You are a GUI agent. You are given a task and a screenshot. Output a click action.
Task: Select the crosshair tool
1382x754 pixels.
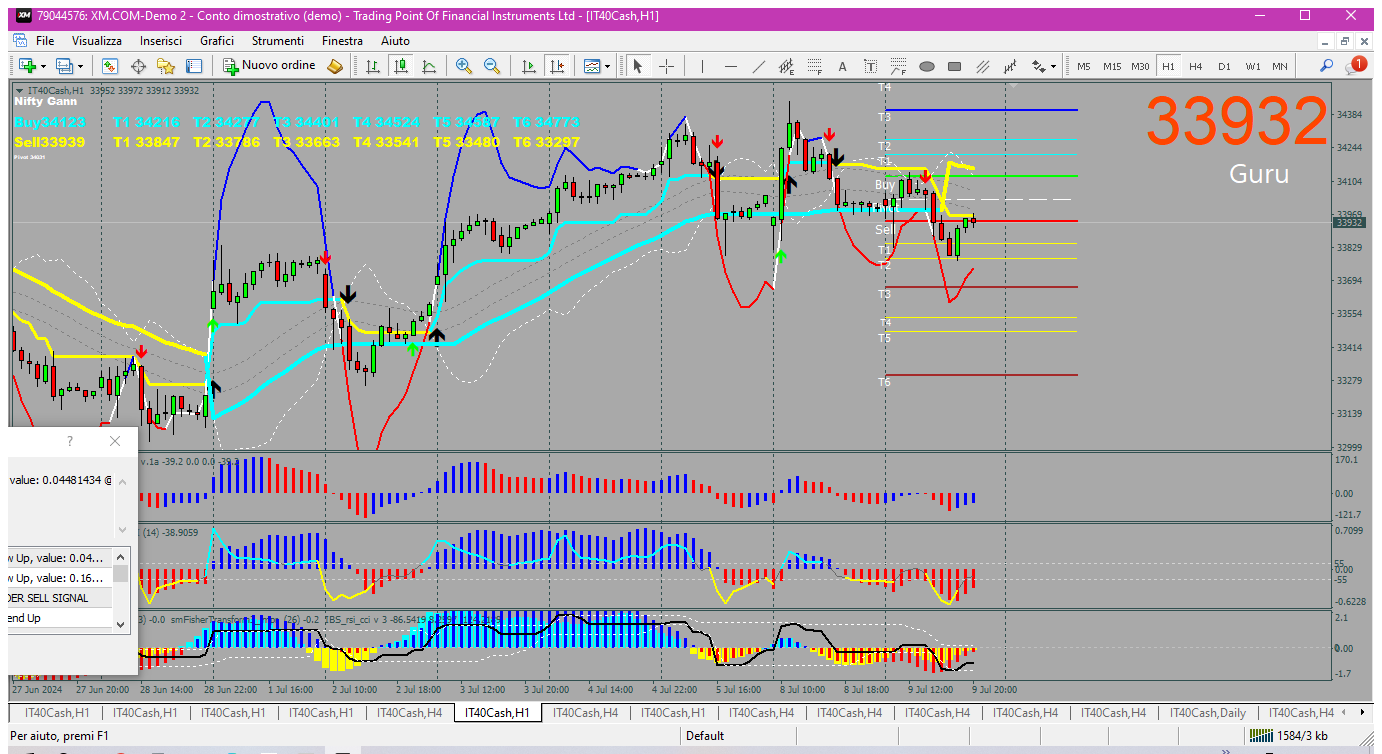point(666,66)
